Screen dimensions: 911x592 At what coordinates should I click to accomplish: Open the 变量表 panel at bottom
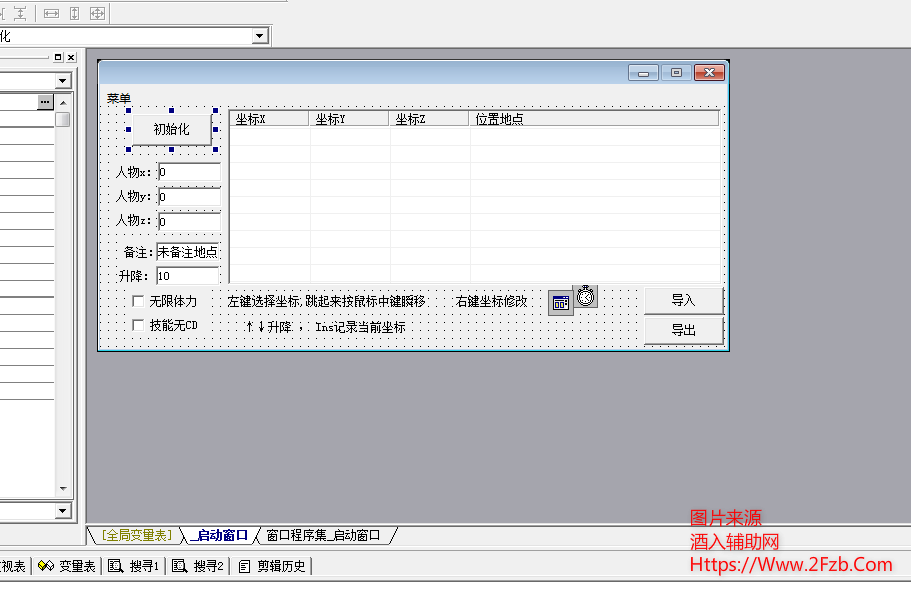pos(67,566)
